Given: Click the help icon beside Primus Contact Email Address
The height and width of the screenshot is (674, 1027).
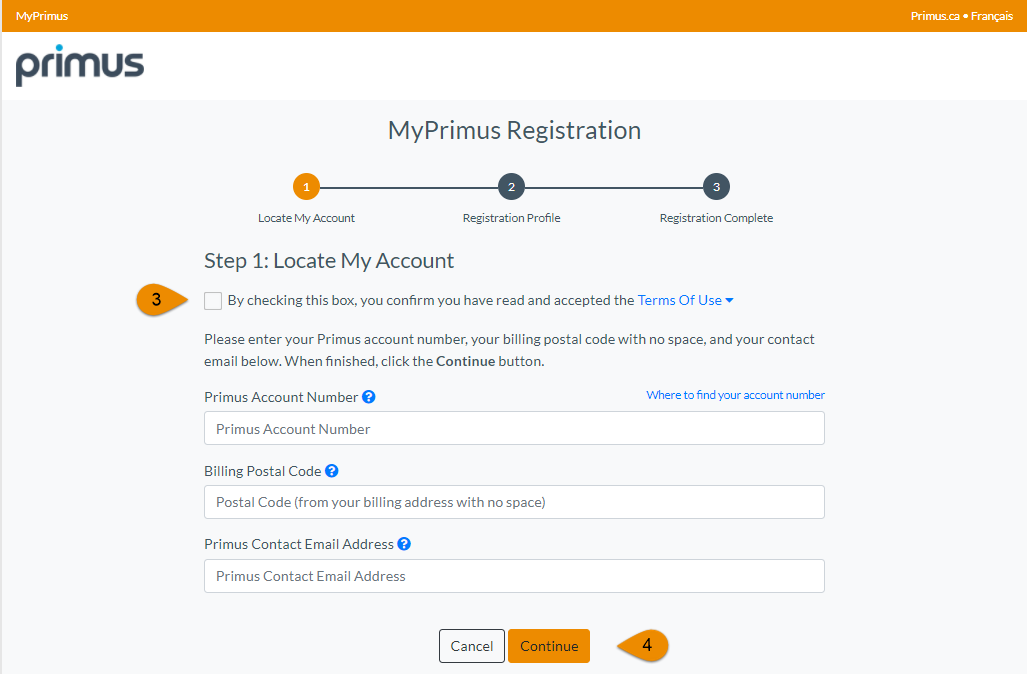Looking at the screenshot, I should (403, 545).
